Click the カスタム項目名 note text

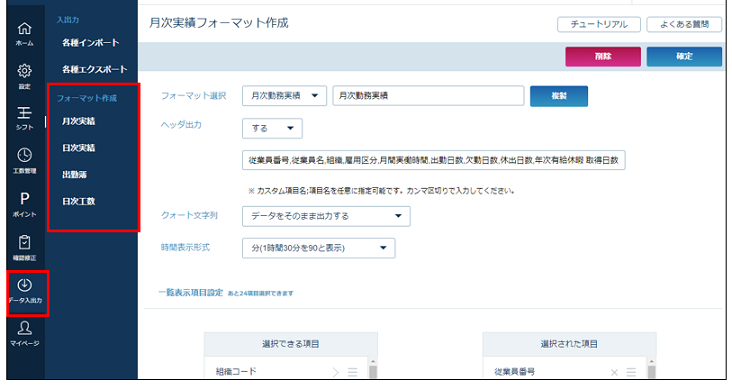tap(381, 191)
